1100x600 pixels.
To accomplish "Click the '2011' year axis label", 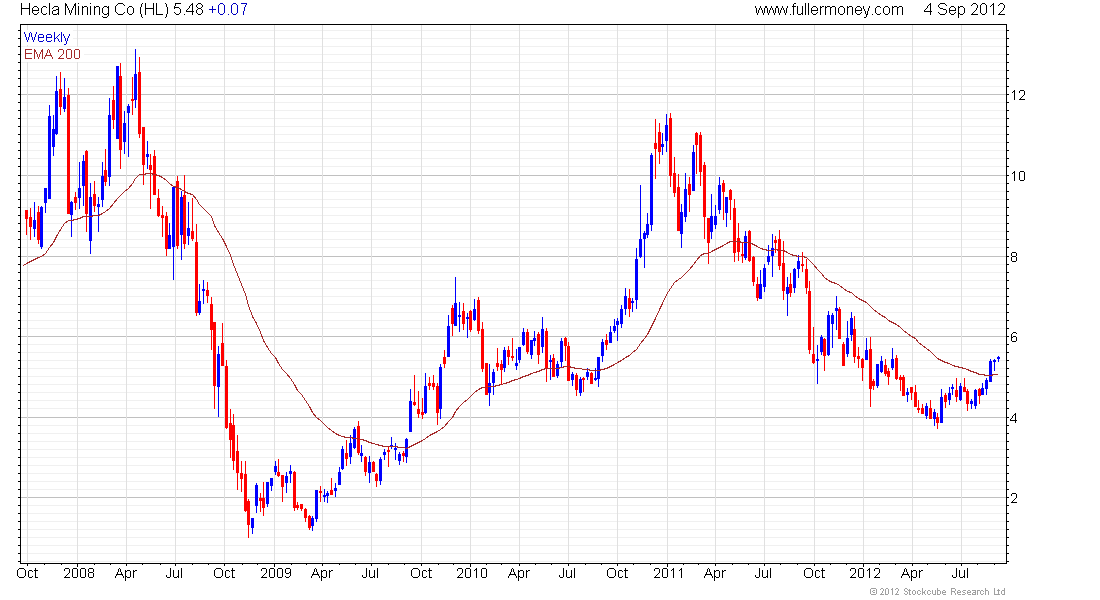I will pyautogui.click(x=668, y=573).
